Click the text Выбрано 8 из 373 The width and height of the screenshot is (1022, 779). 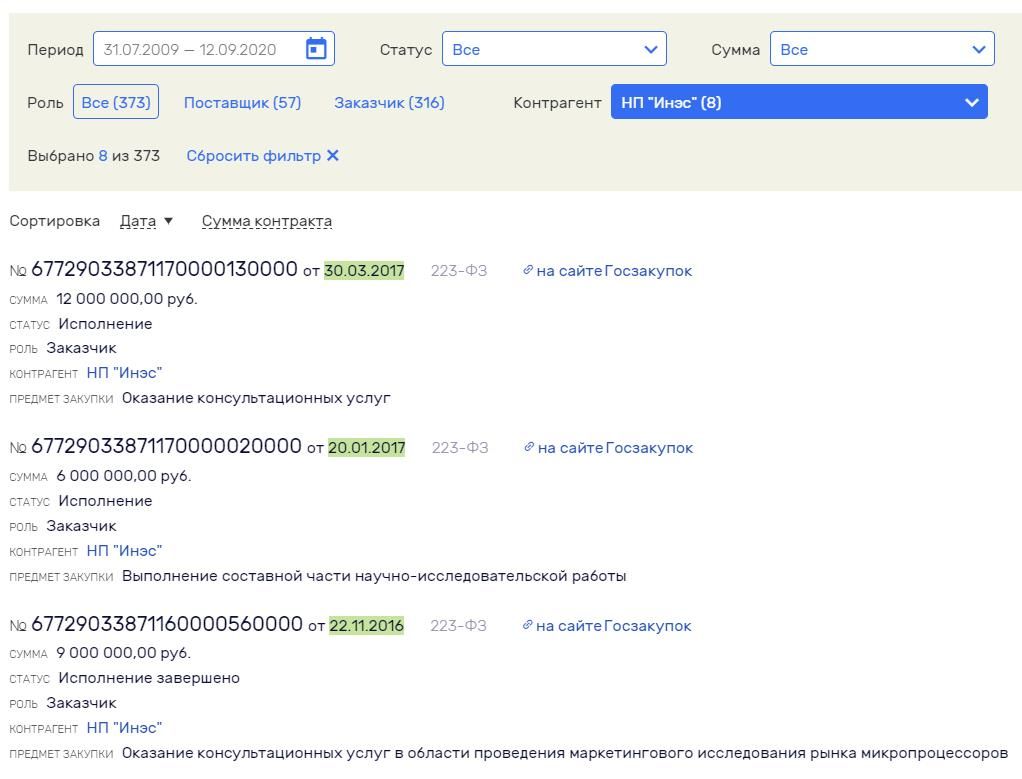93,156
